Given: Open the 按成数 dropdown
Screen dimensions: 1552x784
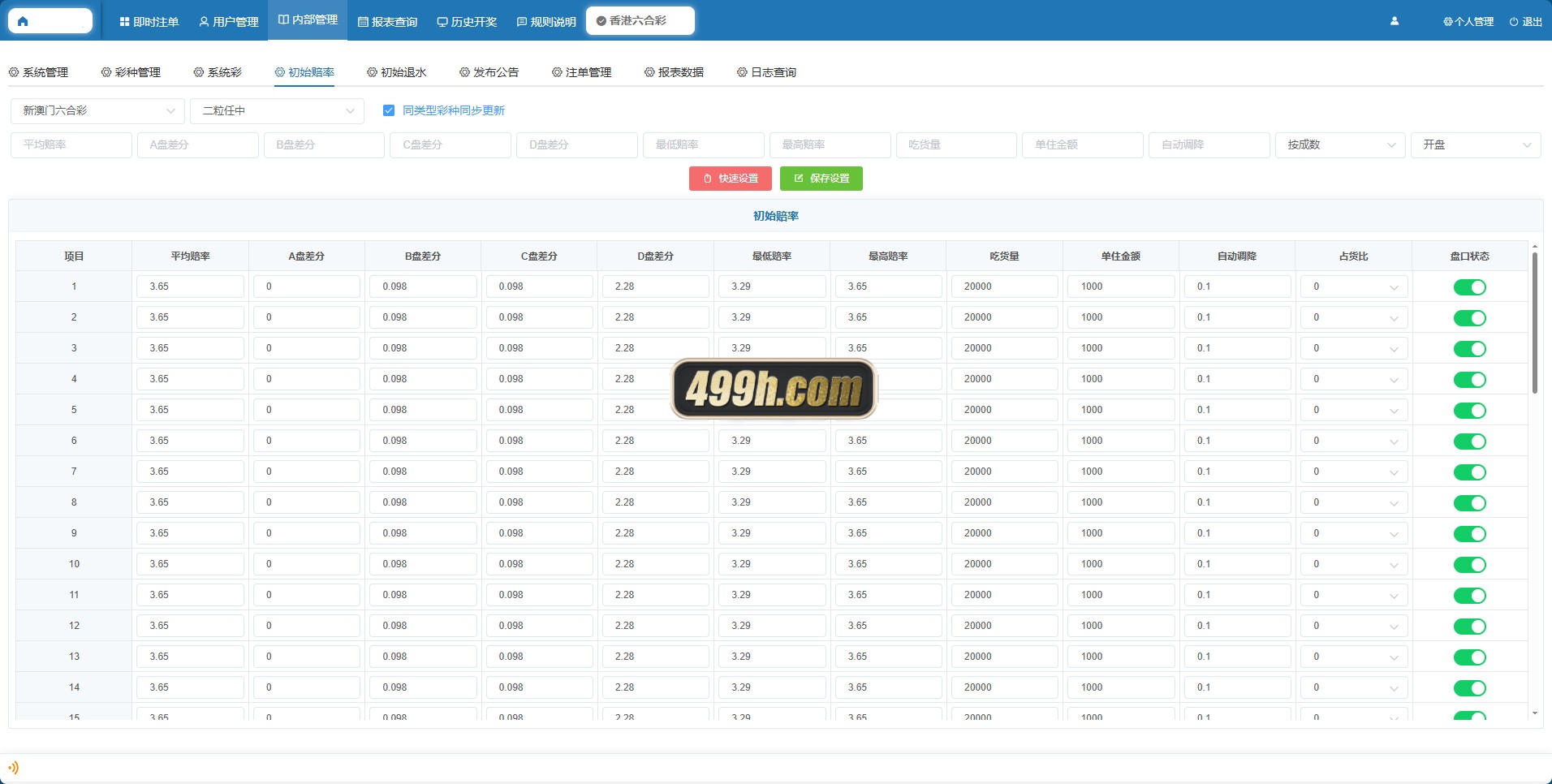Looking at the screenshot, I should click(1340, 145).
